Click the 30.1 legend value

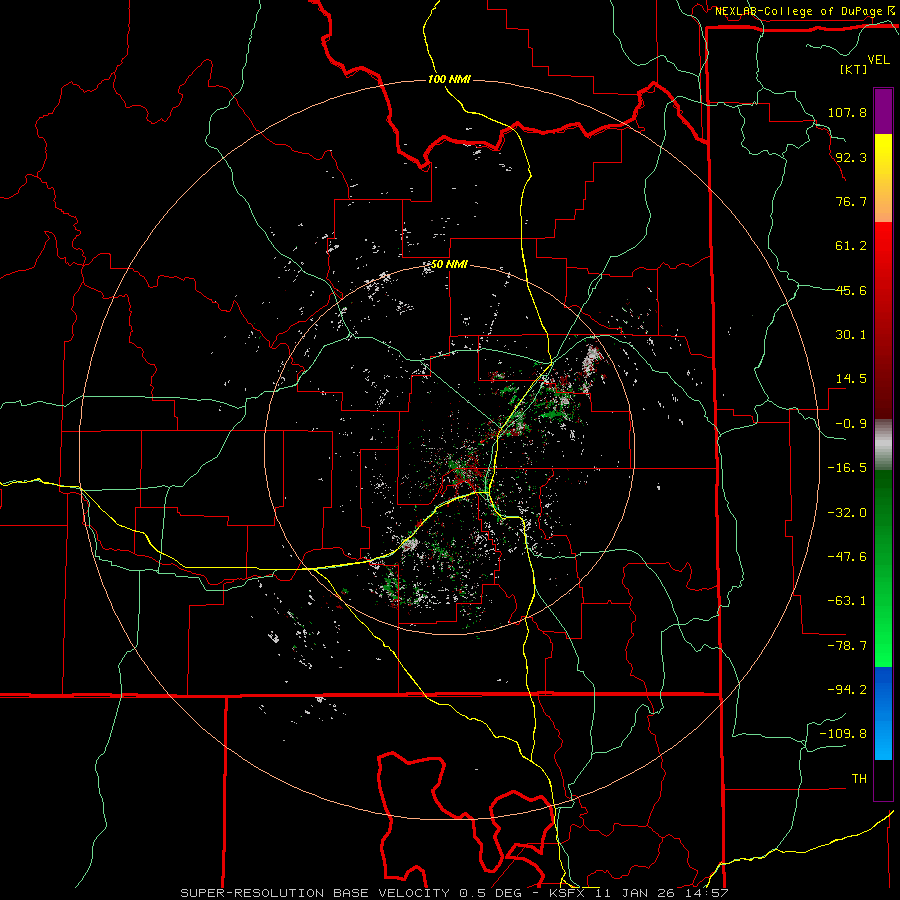851,335
